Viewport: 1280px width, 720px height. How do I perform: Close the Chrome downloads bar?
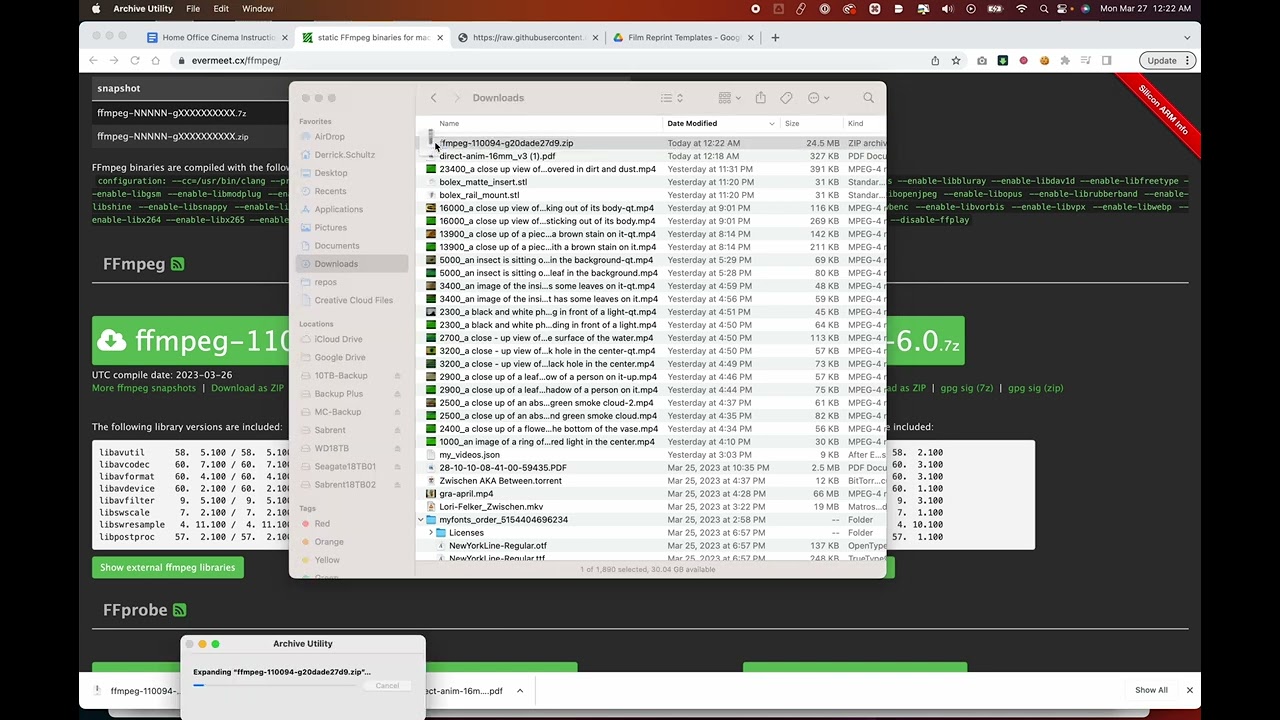[x=1189, y=690]
